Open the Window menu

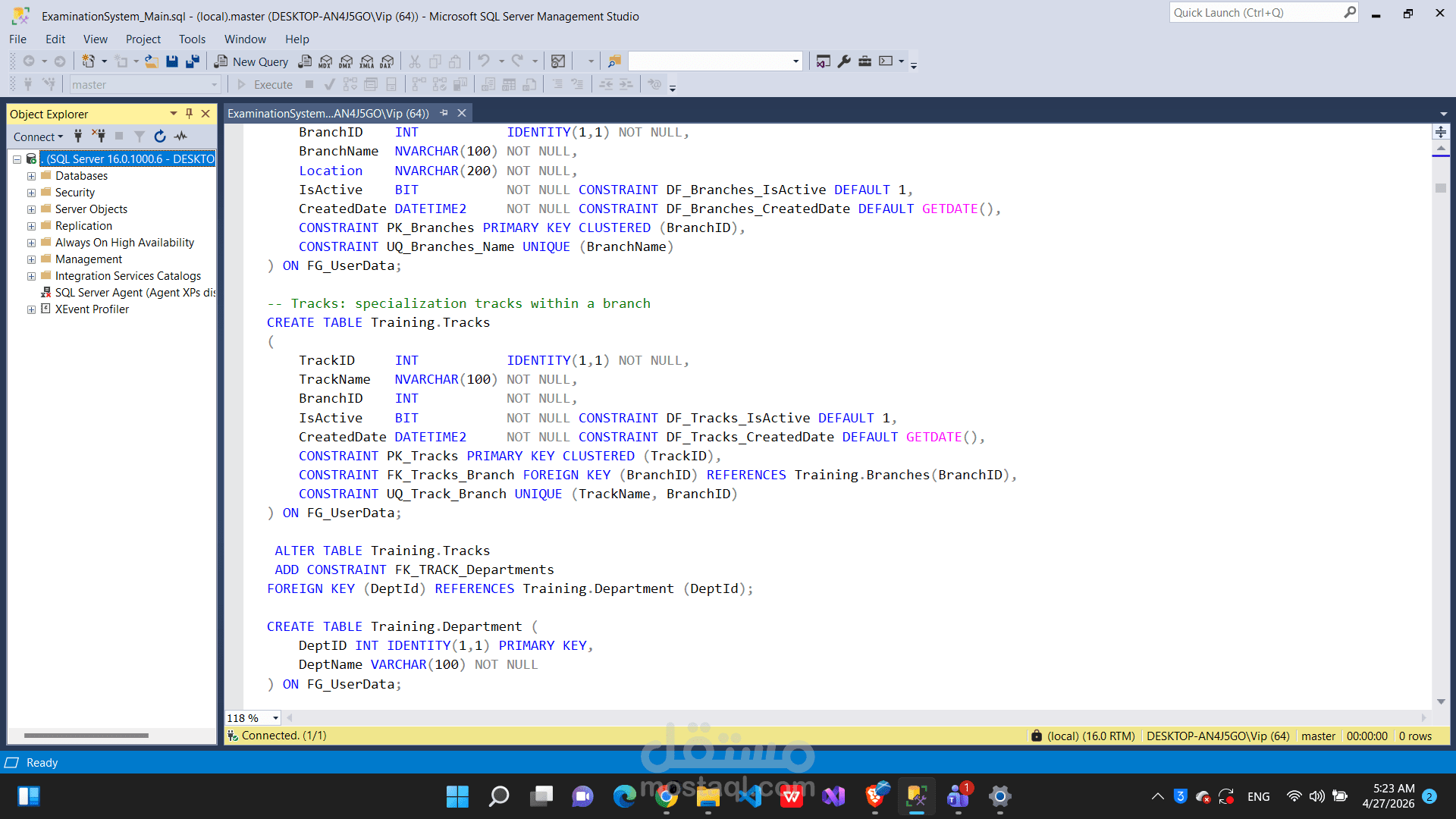245,39
